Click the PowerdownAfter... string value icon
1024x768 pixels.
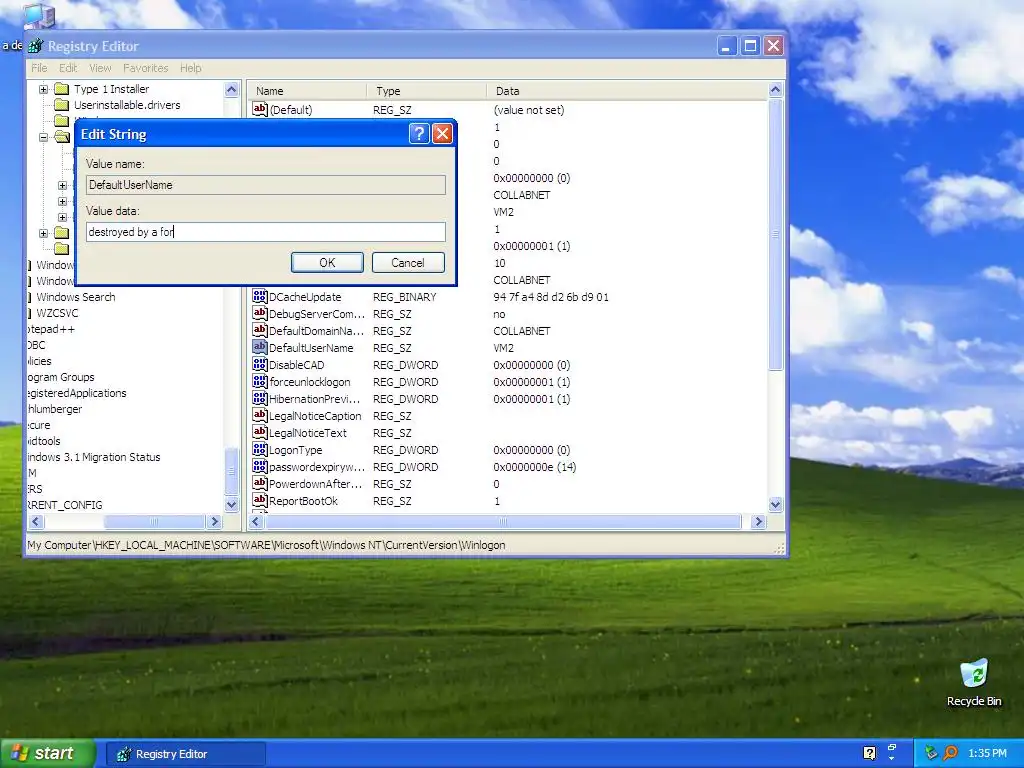coord(260,483)
